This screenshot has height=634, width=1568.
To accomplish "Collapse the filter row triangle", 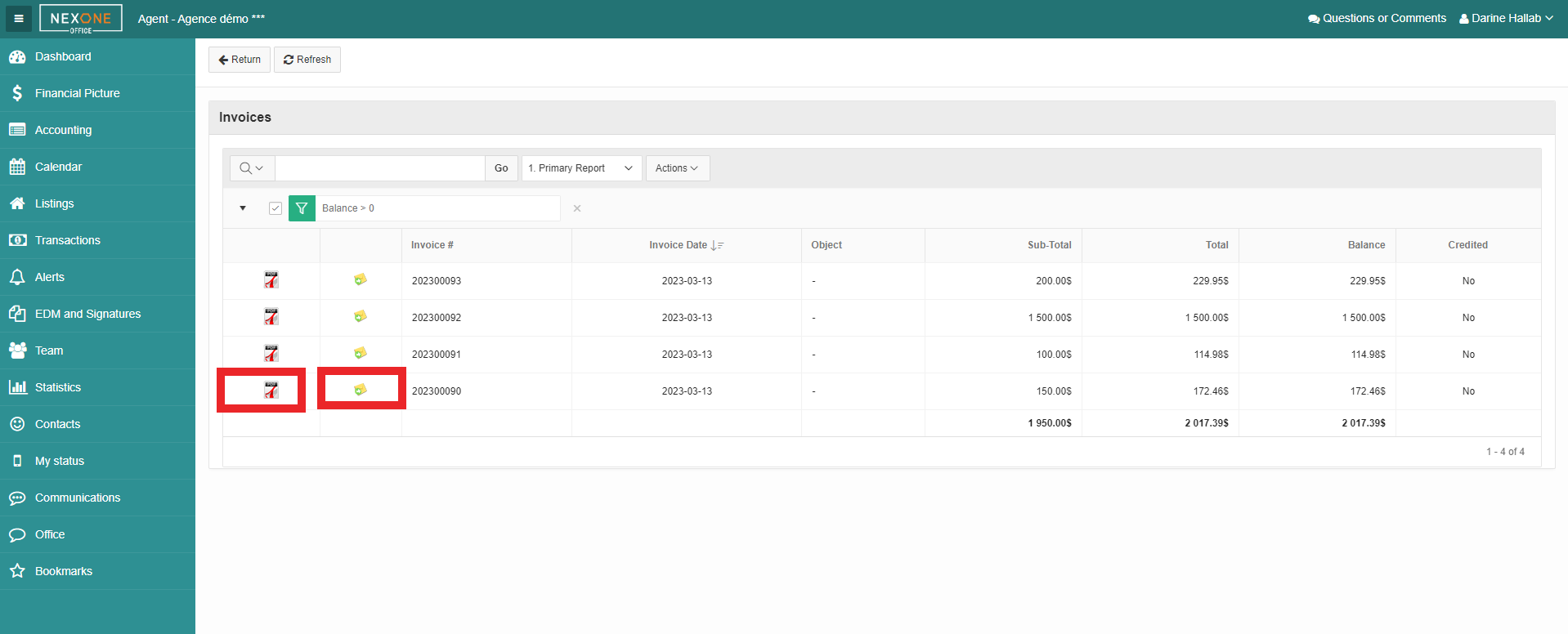I will pyautogui.click(x=243, y=208).
